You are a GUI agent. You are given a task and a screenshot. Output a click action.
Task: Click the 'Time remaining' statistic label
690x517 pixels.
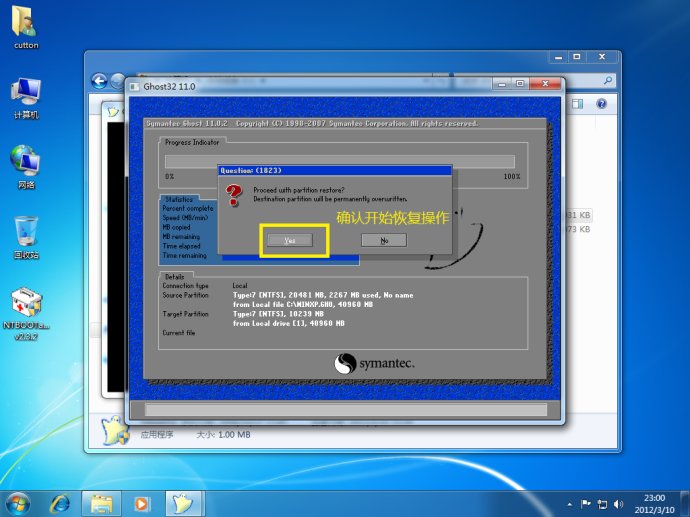184,256
